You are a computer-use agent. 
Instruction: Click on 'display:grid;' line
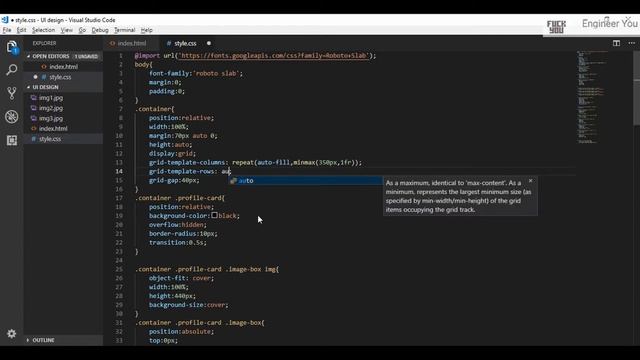172,153
